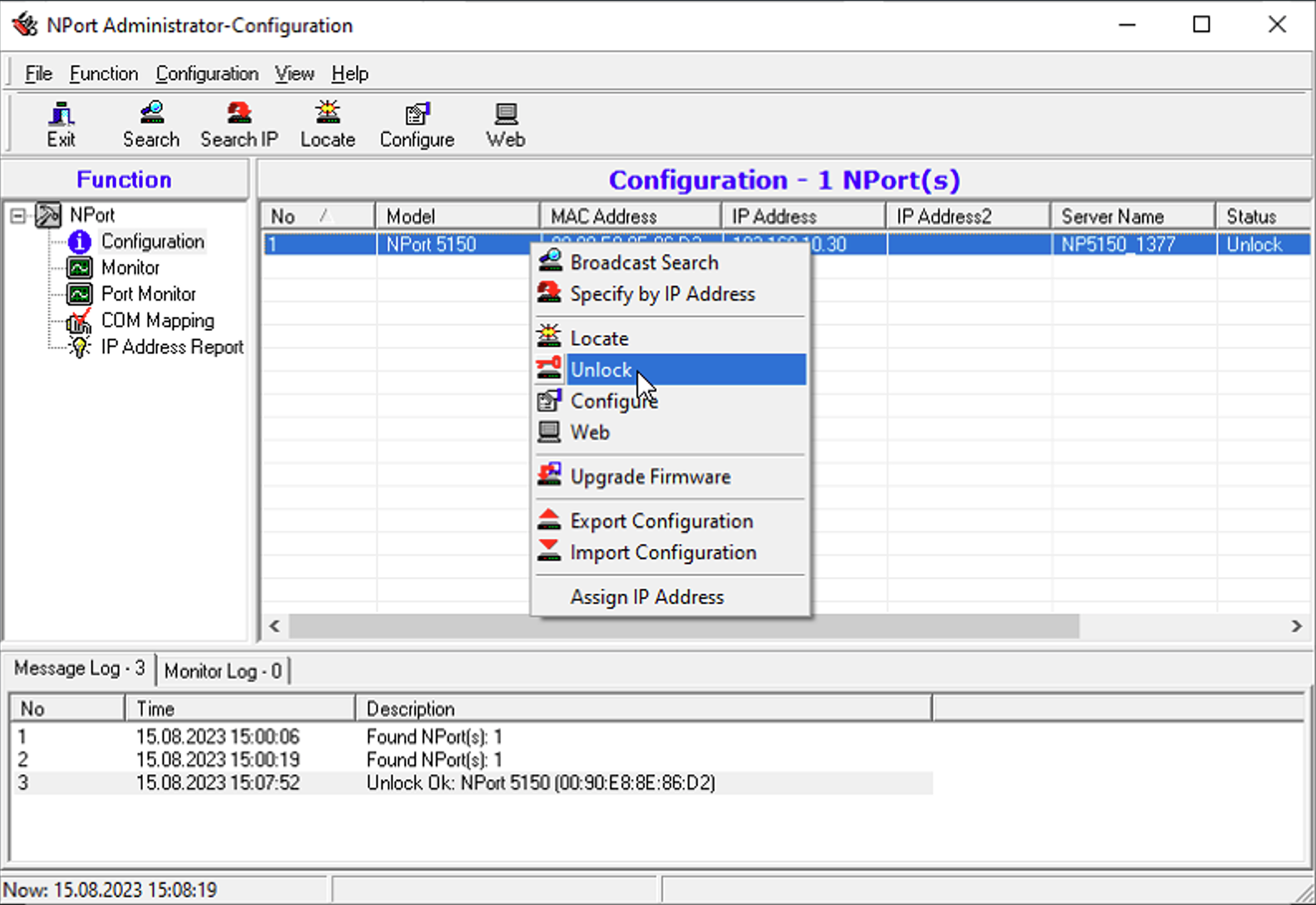This screenshot has width=1316, height=905.
Task: Click the Locate toolbar icon
Action: coord(328,114)
